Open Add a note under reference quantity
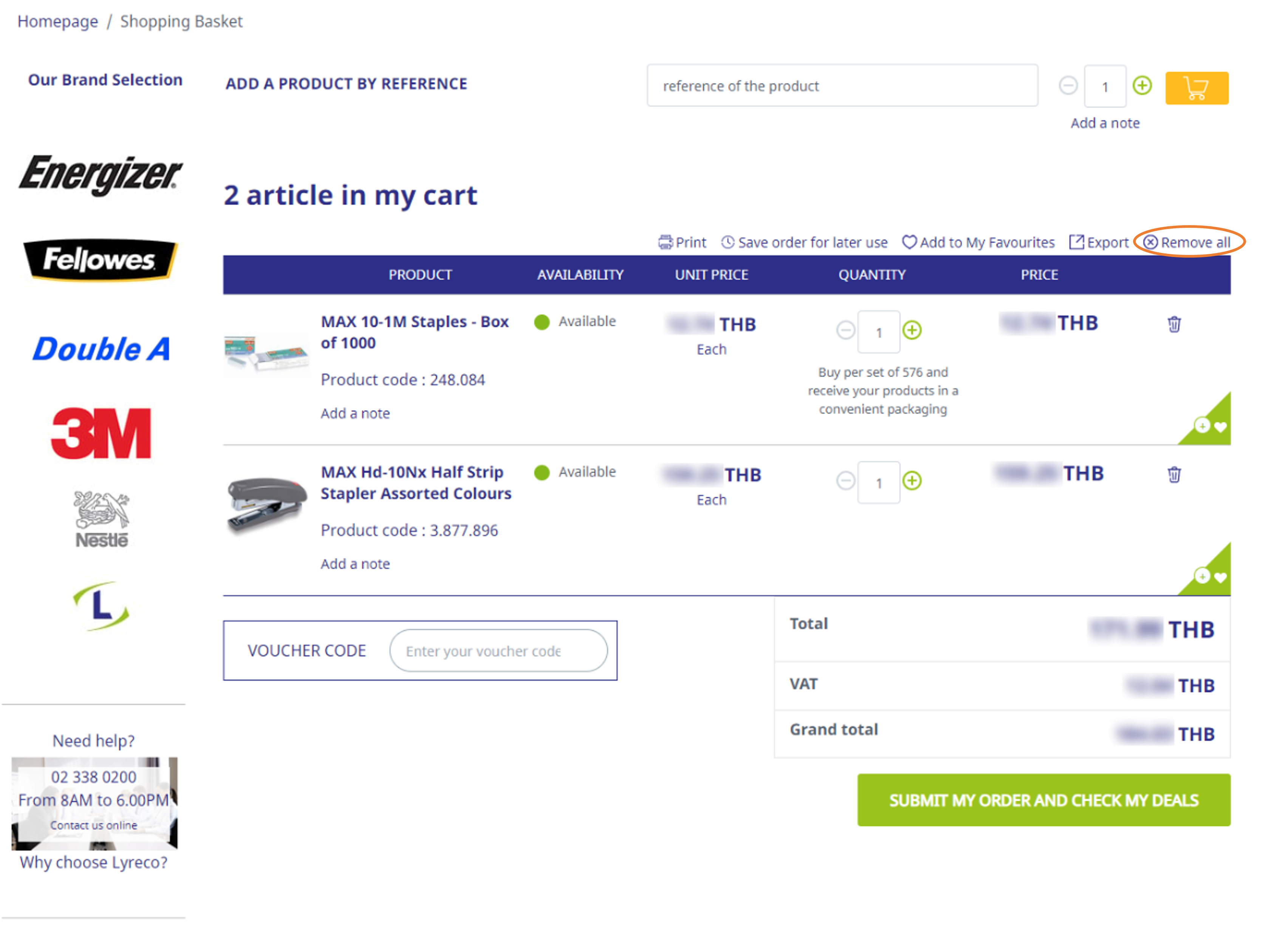The height and width of the screenshot is (935, 1288). pyautogui.click(x=1105, y=123)
